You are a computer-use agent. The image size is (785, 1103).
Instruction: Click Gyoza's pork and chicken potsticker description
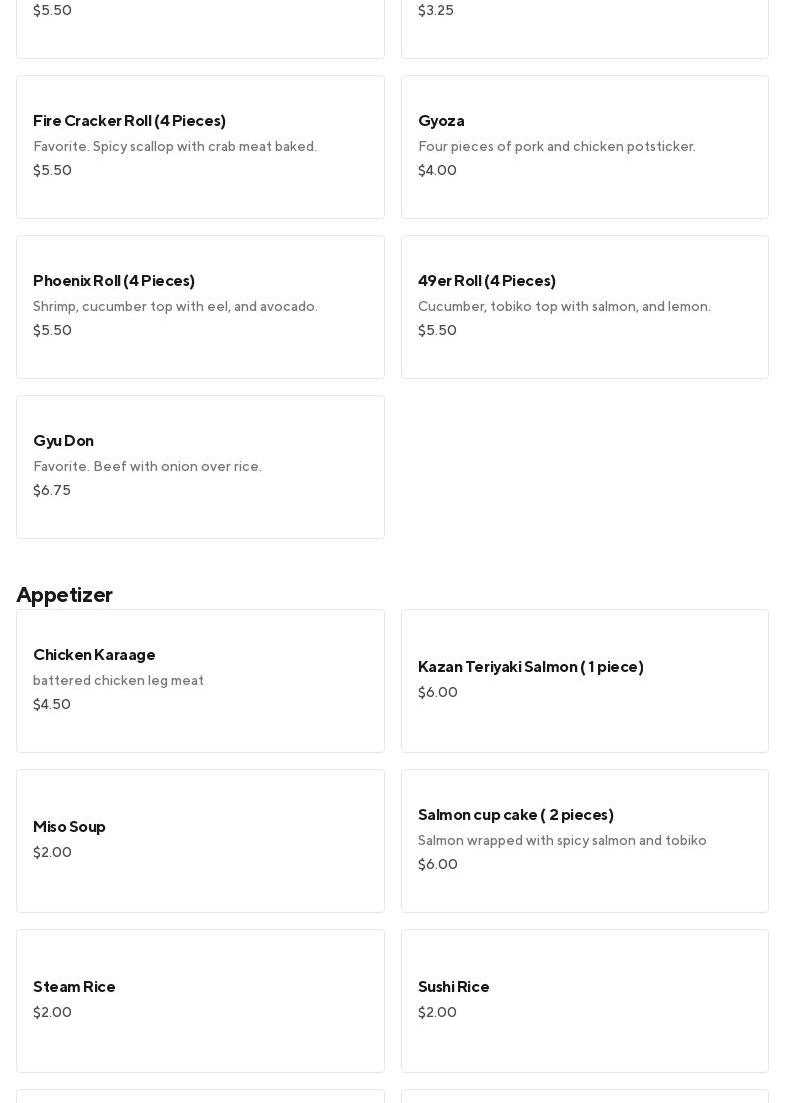coord(556,147)
